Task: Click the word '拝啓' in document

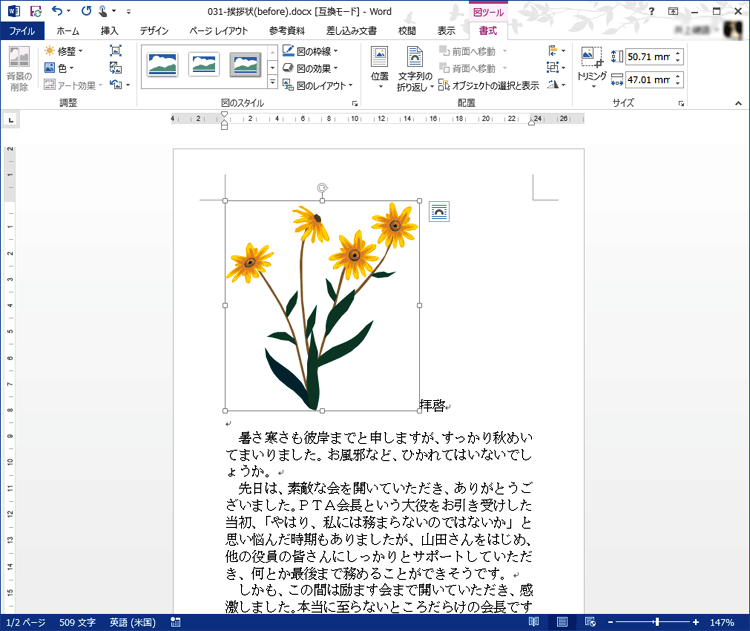Action: 432,406
